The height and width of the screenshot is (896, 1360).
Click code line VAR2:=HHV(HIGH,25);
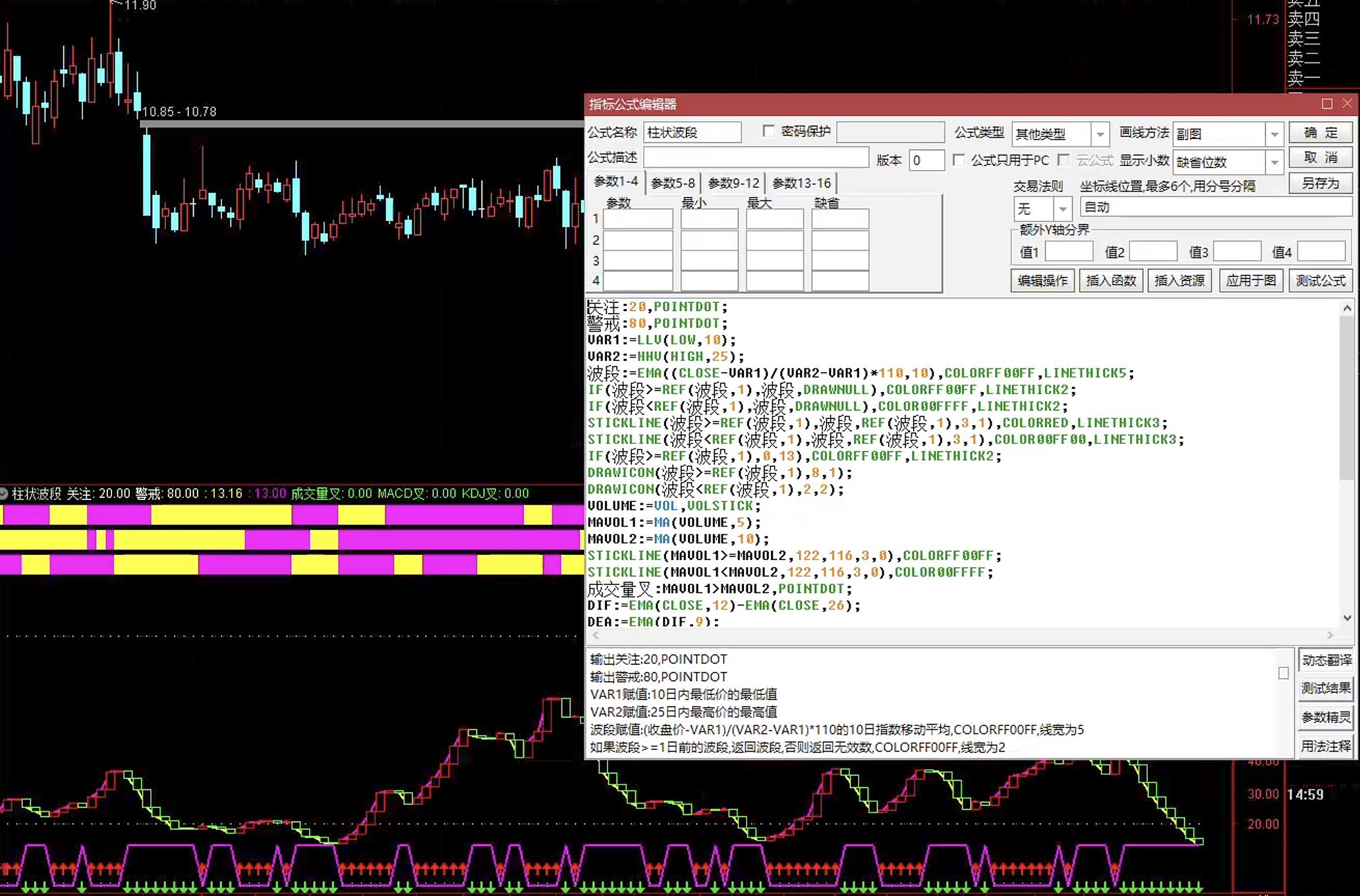tap(666, 356)
